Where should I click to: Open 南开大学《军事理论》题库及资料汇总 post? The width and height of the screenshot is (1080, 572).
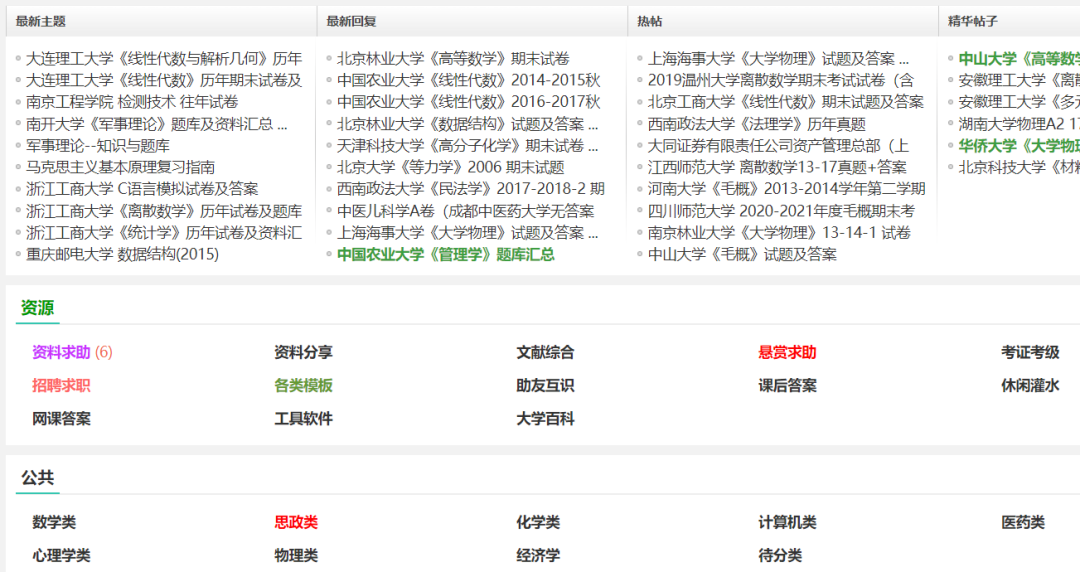pyautogui.click(x=156, y=124)
